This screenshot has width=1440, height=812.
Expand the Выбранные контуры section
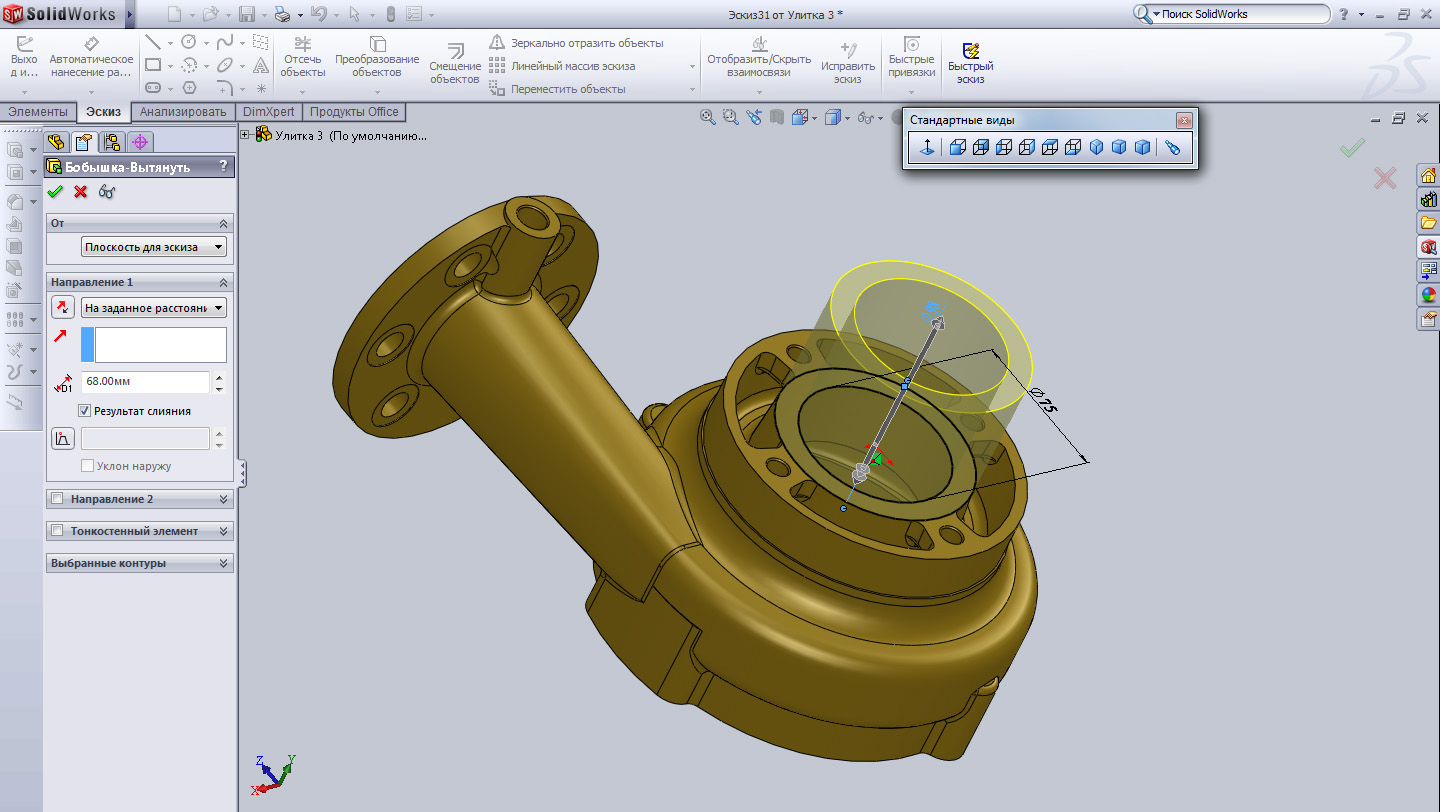pyautogui.click(x=224, y=563)
